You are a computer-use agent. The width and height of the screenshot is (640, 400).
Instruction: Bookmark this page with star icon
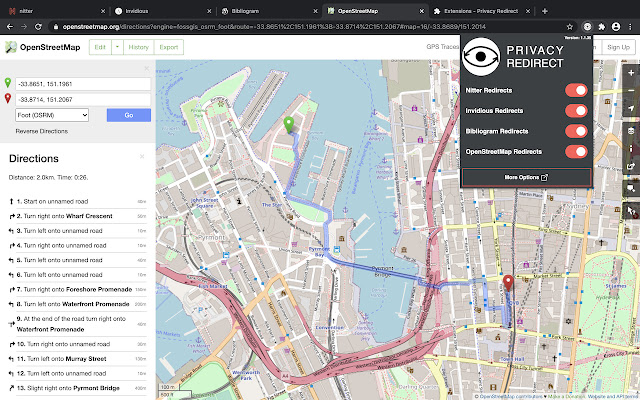(569, 27)
